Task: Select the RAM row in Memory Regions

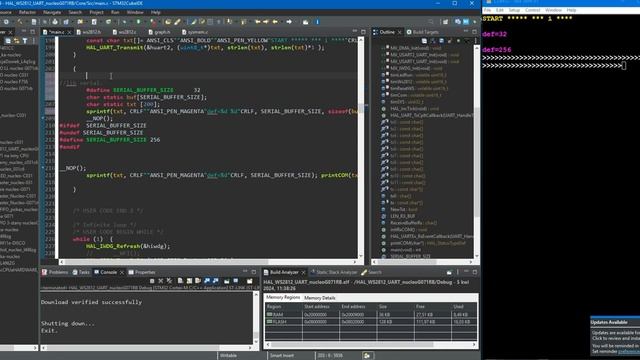Action: point(371,315)
